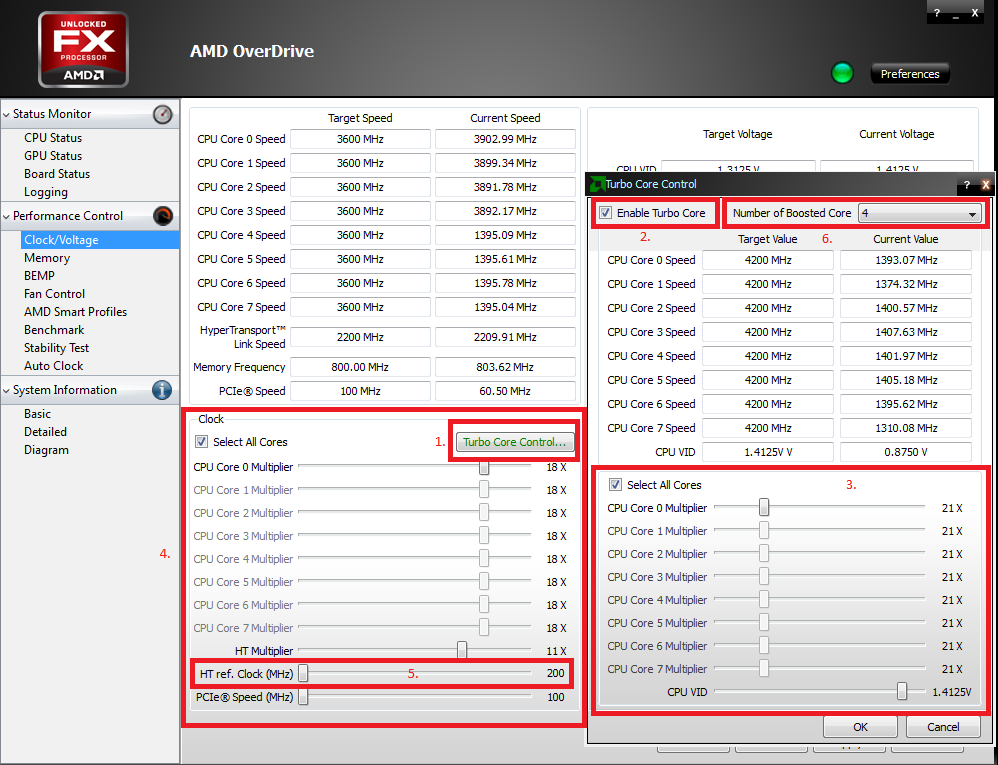The width and height of the screenshot is (998, 765).
Task: Click CPU Core 7 current value 1310.08 MHz
Action: pyautogui.click(x=906, y=428)
